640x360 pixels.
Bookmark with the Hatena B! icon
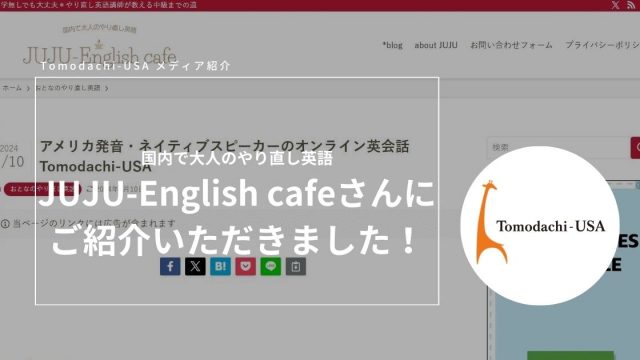220,267
